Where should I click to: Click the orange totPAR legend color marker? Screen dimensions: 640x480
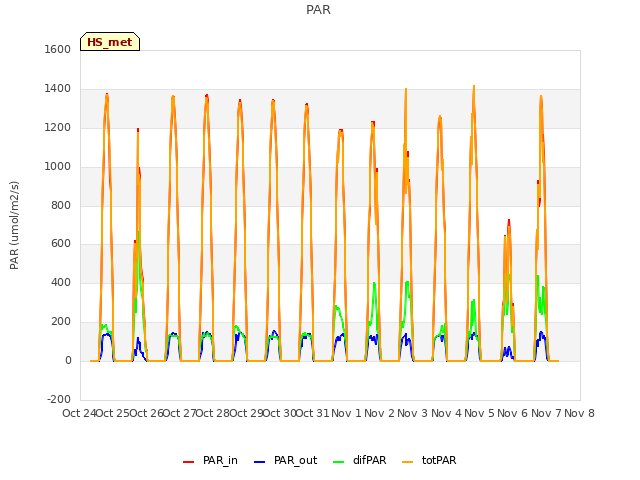click(x=408, y=461)
